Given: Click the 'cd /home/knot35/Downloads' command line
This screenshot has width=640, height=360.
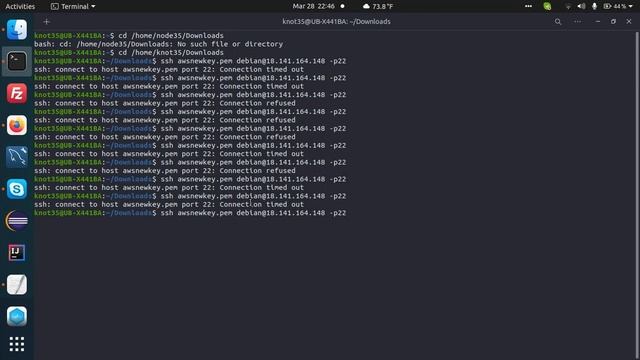Looking at the screenshot, I should 171,53.
